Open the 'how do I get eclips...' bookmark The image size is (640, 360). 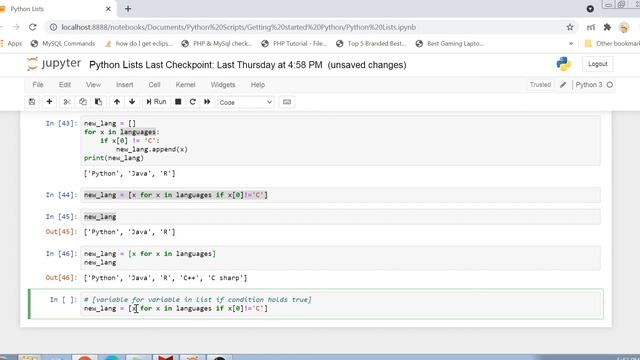[x=139, y=43]
